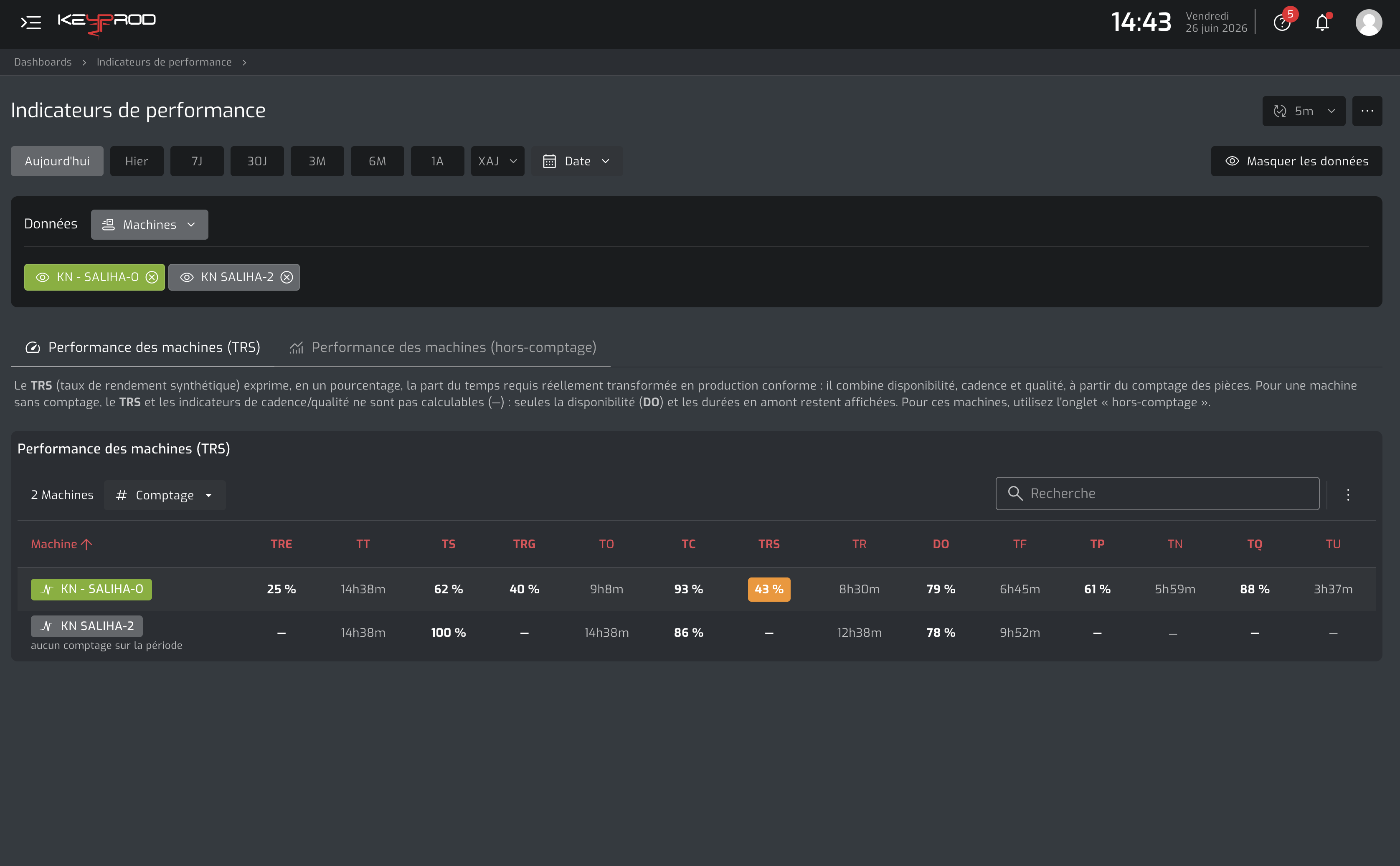Open the notifications bell

pos(1322,22)
